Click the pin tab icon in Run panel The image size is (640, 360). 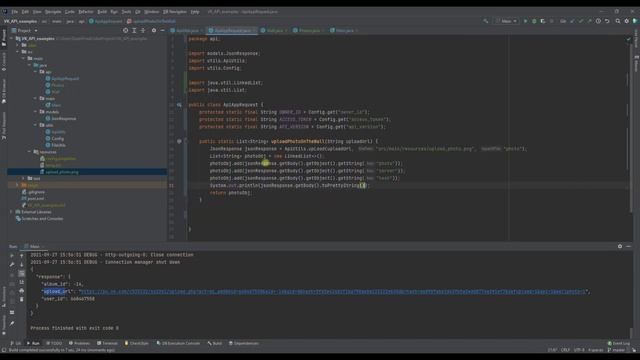pos(12,323)
